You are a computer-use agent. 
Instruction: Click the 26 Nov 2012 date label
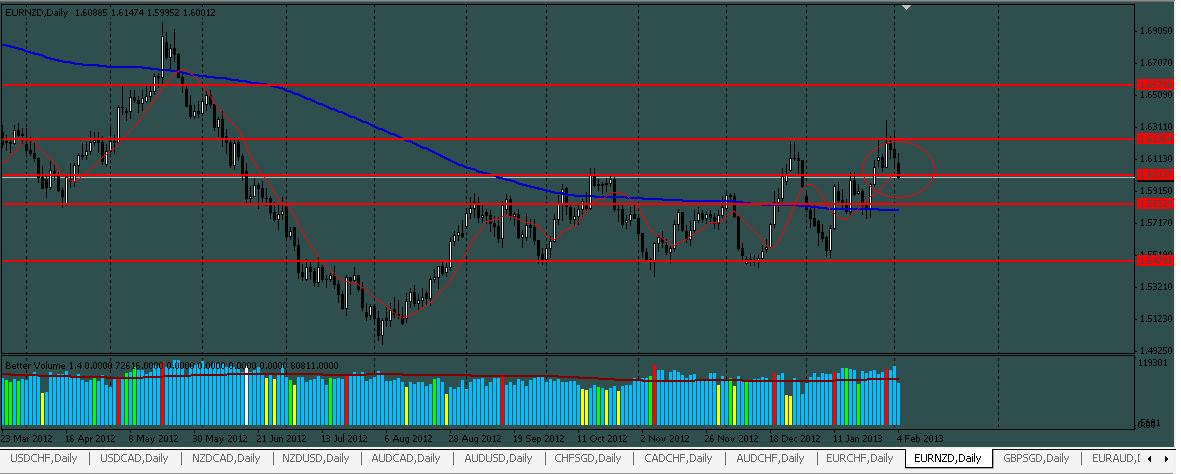tap(731, 437)
